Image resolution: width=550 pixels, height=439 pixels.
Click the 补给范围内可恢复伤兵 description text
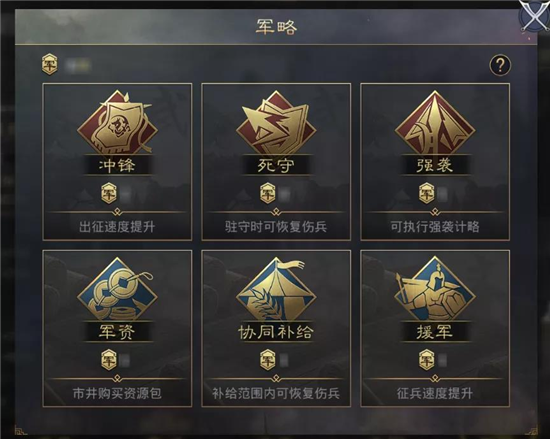point(276,393)
